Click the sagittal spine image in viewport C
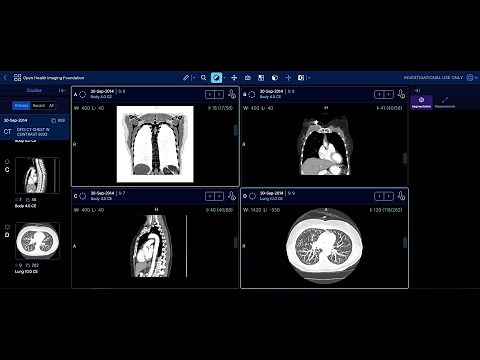Viewport: 480px width, 360px height. coord(153,246)
